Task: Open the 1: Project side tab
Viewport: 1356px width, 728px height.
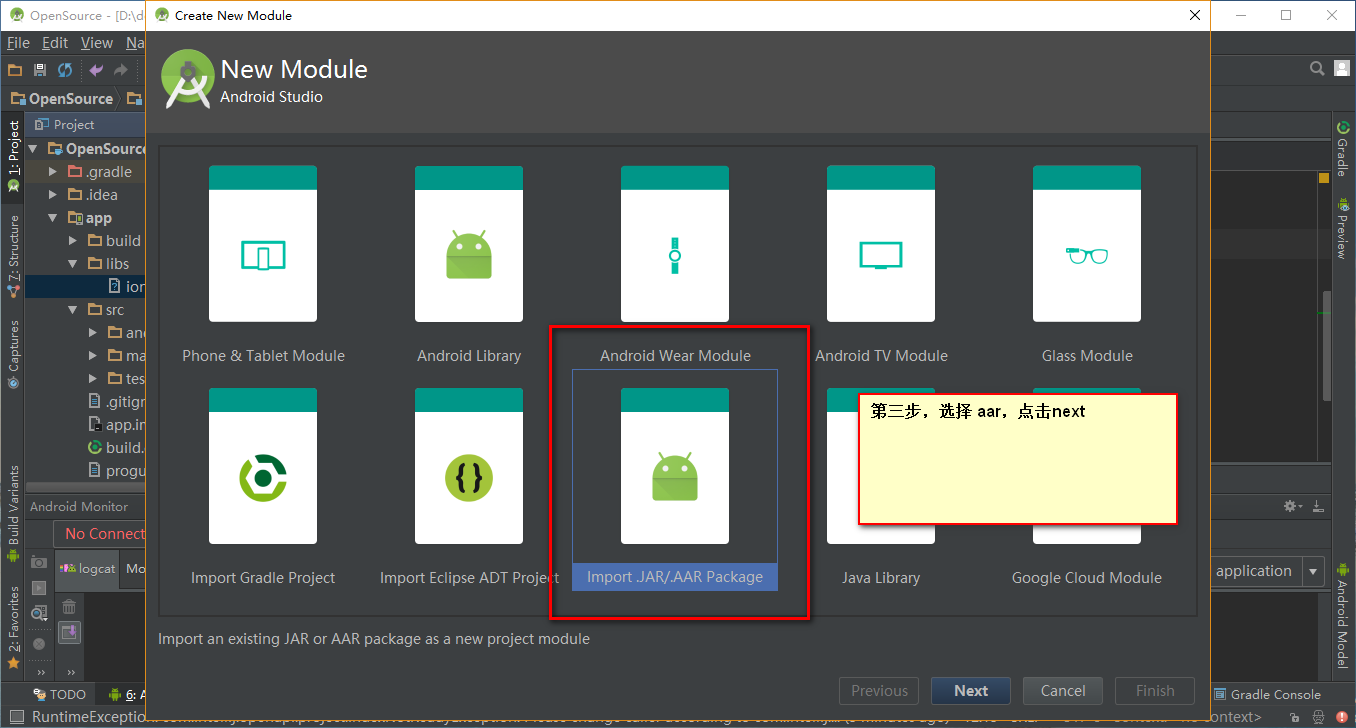Action: click(13, 156)
